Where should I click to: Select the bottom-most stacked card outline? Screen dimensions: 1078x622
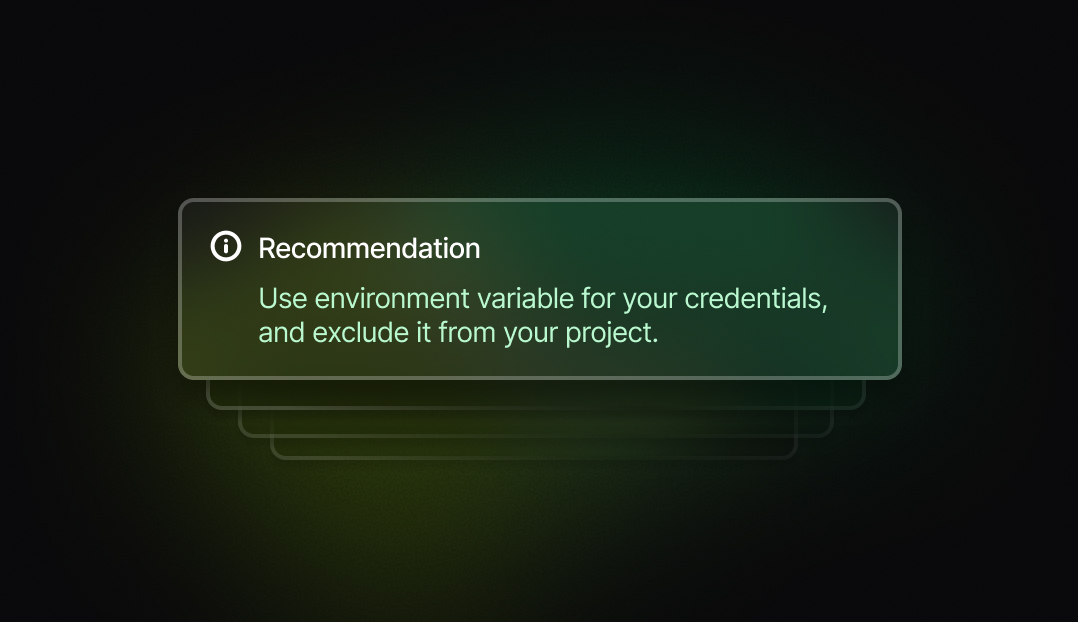tap(534, 447)
